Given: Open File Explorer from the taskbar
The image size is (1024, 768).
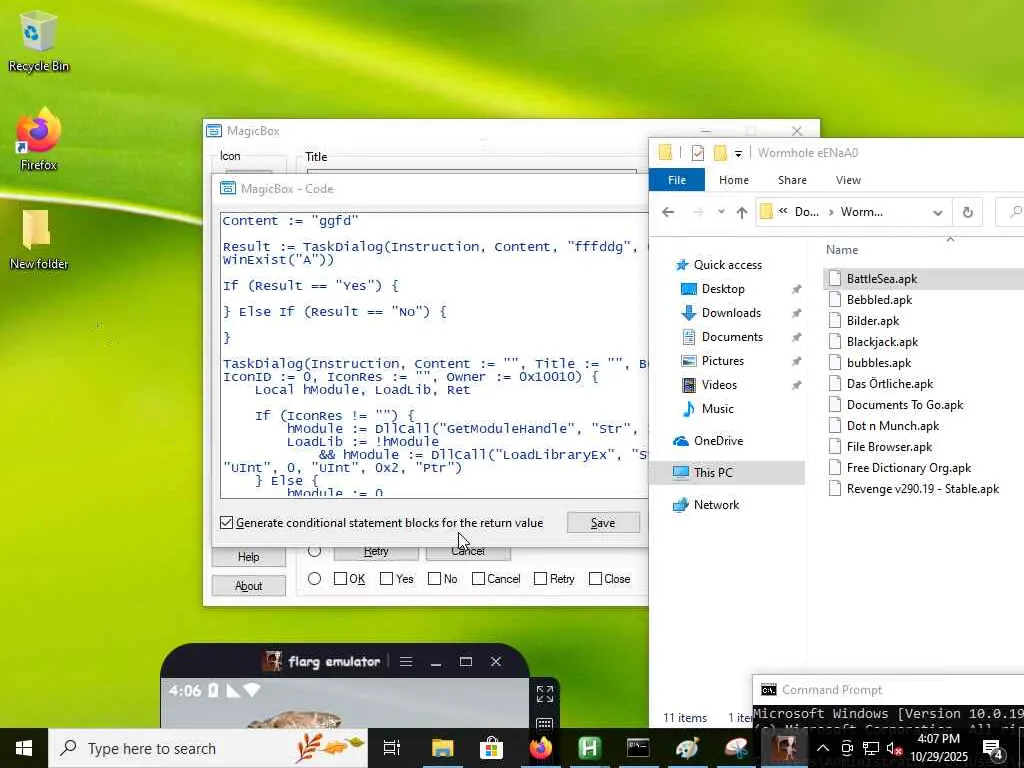Looking at the screenshot, I should [x=442, y=748].
